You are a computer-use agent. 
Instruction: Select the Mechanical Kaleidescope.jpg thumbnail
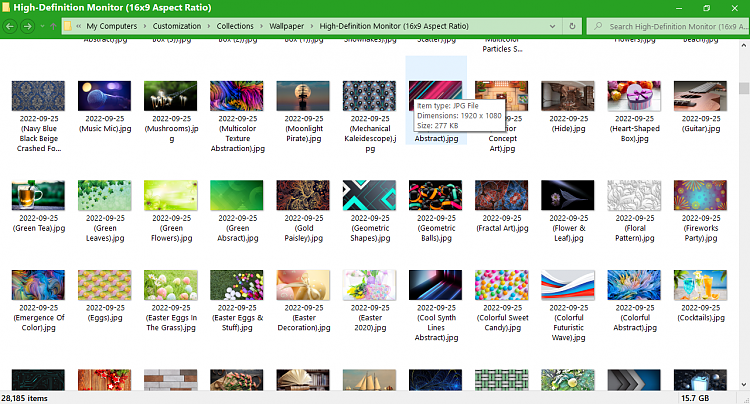(x=369, y=96)
